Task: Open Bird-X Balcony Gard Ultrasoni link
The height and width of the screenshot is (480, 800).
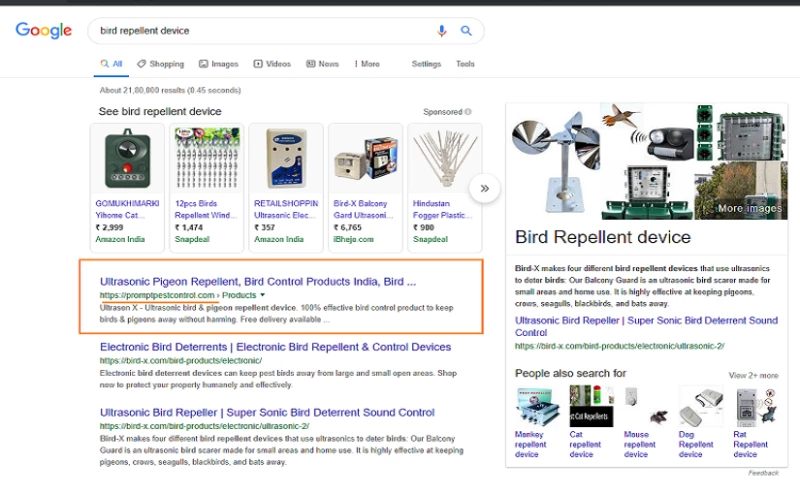Action: pos(363,209)
